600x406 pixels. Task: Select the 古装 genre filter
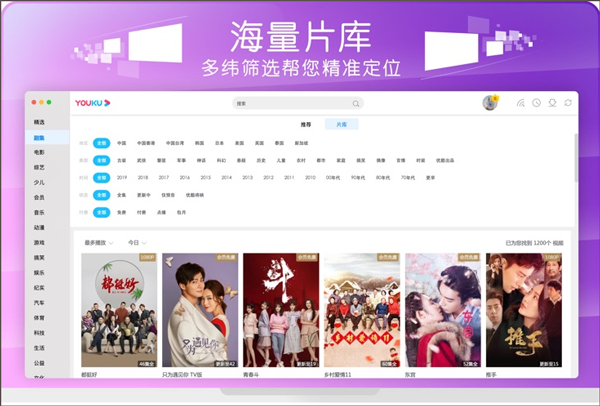pyautogui.click(x=121, y=160)
